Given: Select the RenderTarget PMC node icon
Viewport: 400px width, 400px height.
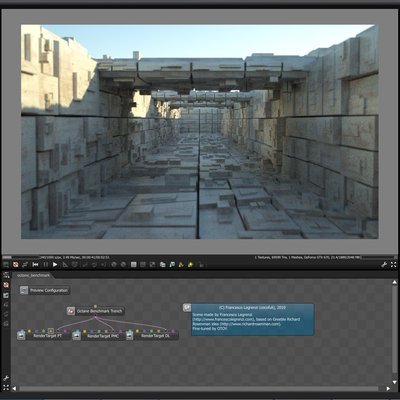Looking at the screenshot, I should click(77, 336).
